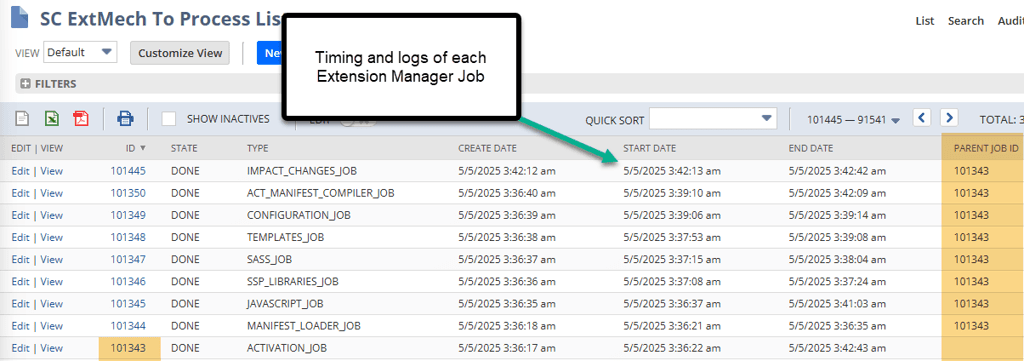Go to previous page arrow

pyautogui.click(x=922, y=118)
